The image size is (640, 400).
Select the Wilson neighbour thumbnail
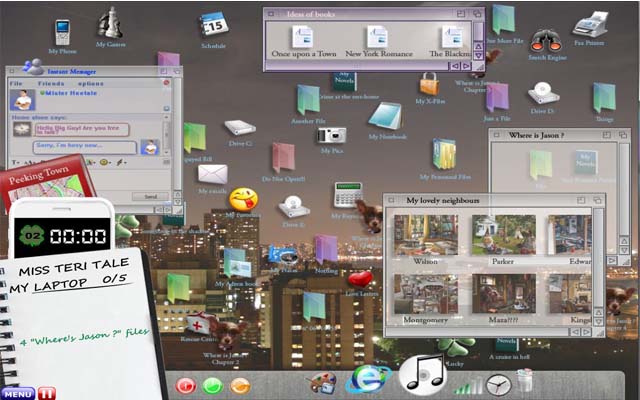pos(426,235)
